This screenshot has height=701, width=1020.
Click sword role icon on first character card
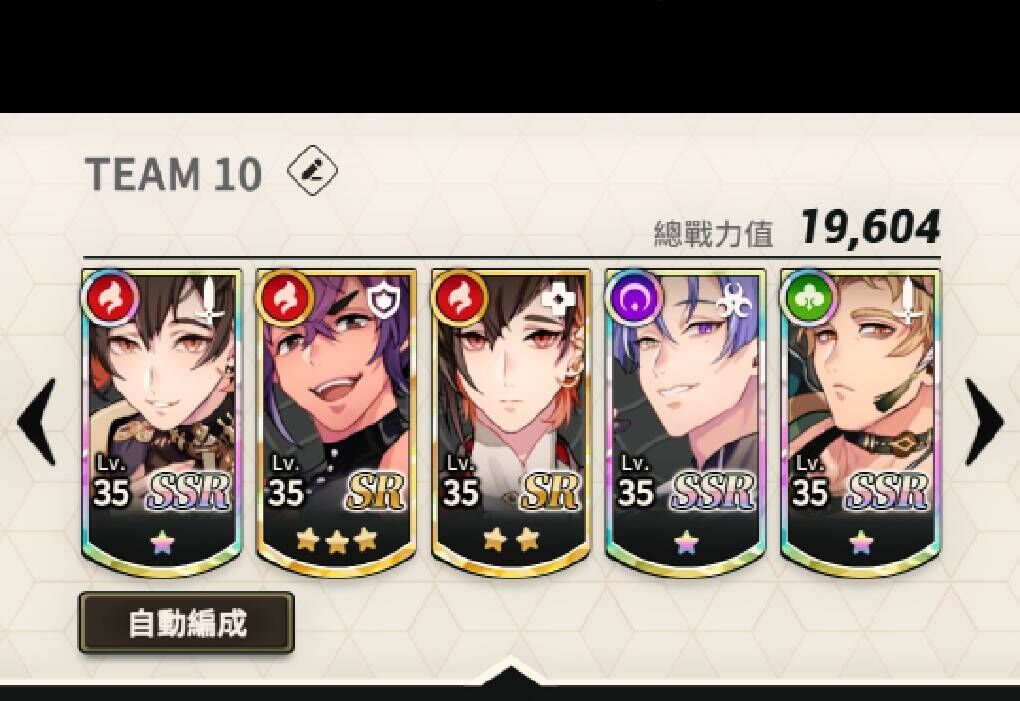(x=210, y=300)
